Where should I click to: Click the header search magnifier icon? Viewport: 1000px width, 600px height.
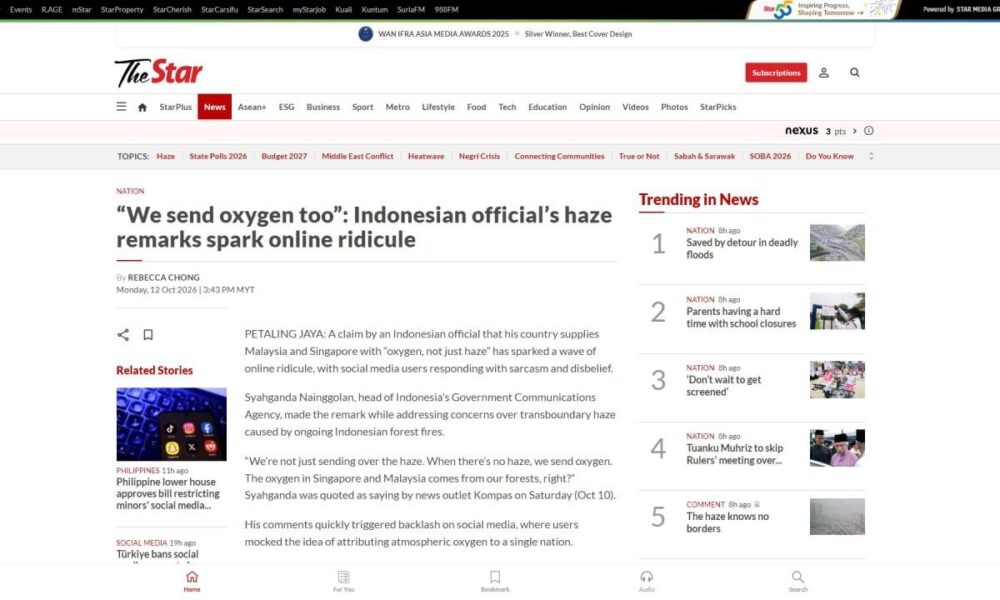(855, 73)
